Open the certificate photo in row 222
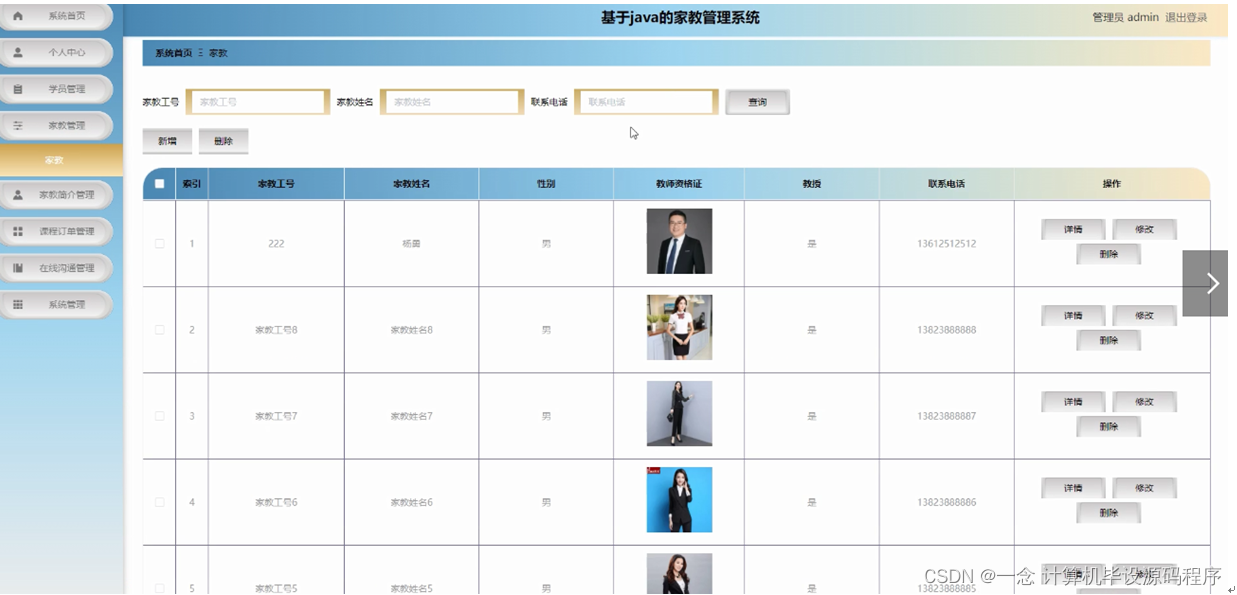The height and width of the screenshot is (595, 1237). pos(679,241)
